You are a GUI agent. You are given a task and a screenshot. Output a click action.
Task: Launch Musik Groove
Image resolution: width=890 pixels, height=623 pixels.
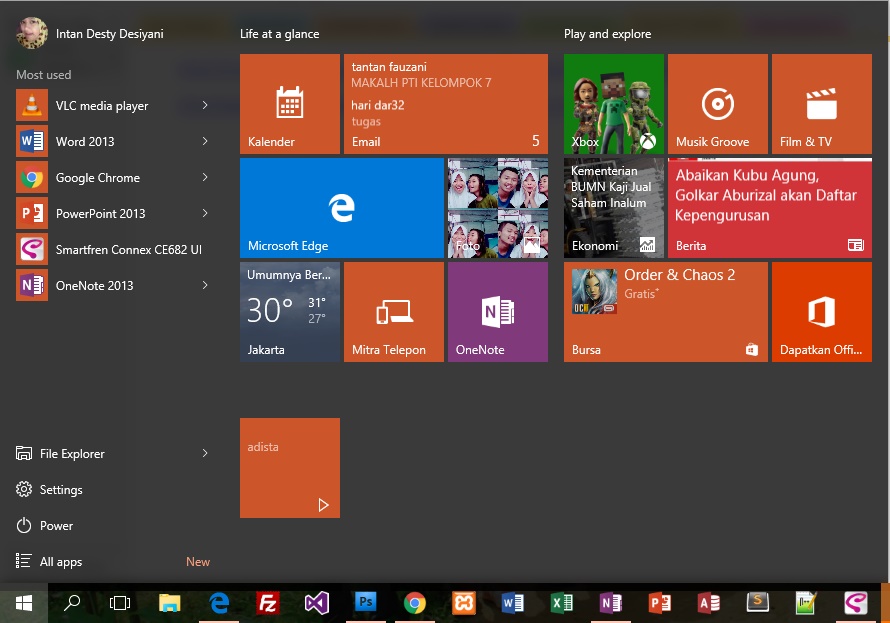tap(717, 103)
